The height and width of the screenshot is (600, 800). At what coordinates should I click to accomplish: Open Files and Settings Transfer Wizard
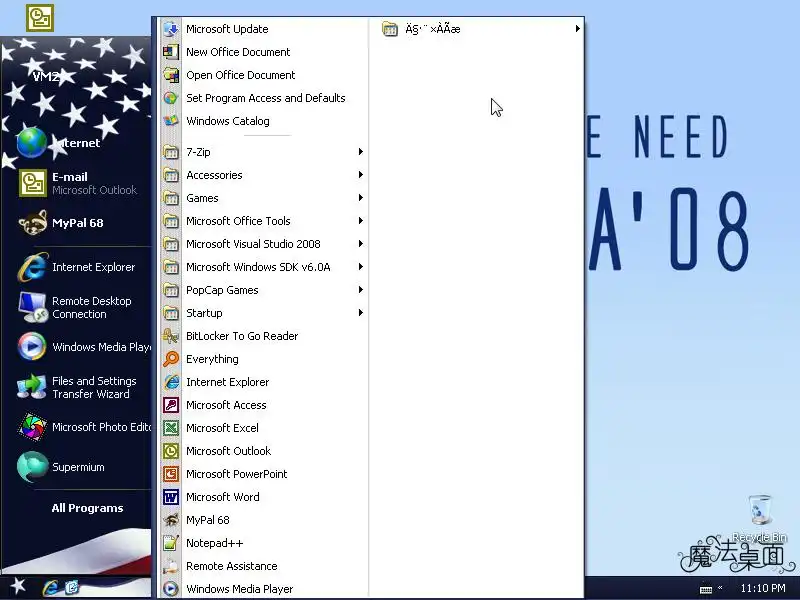[77, 387]
